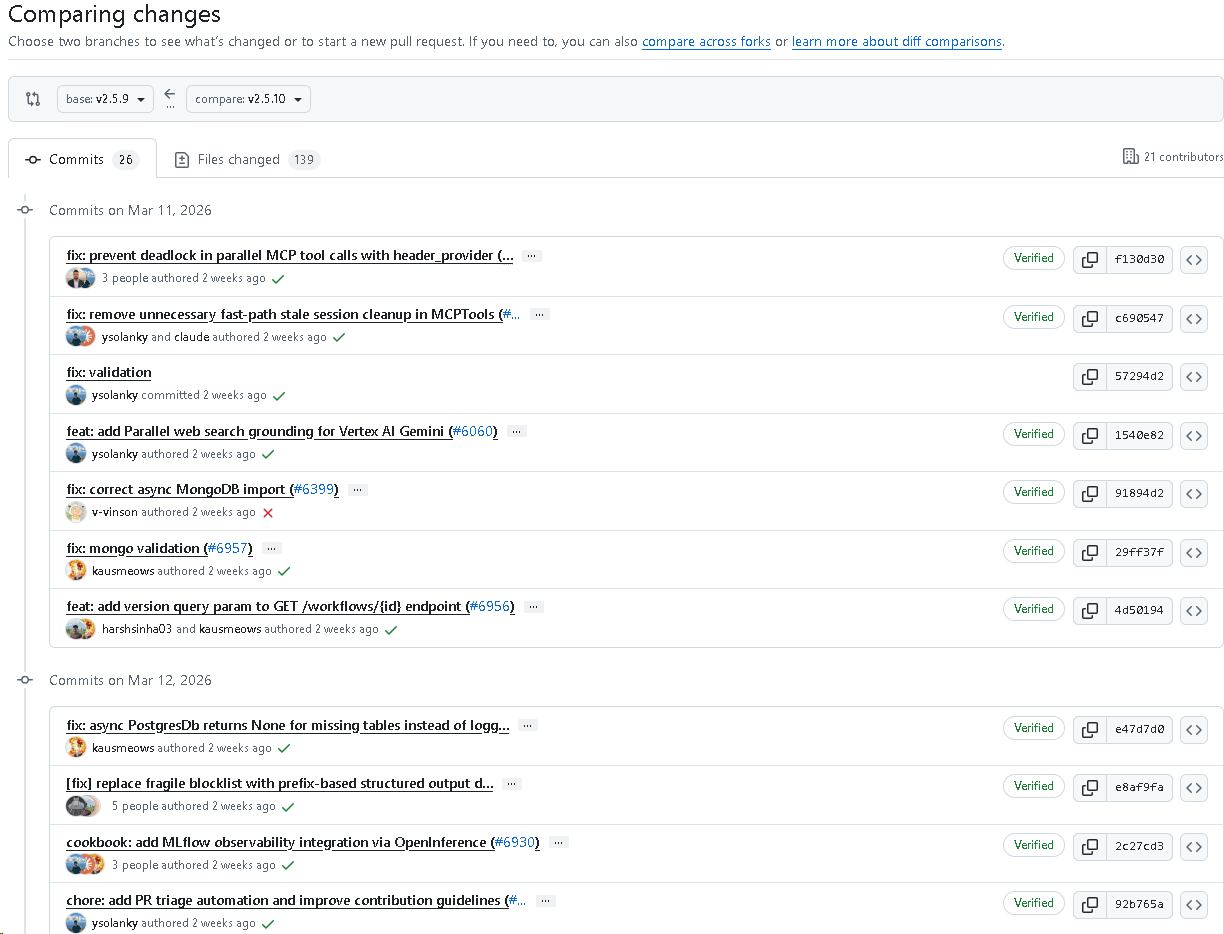
Task: Switch to the Files changed tab
Action: coord(246,159)
